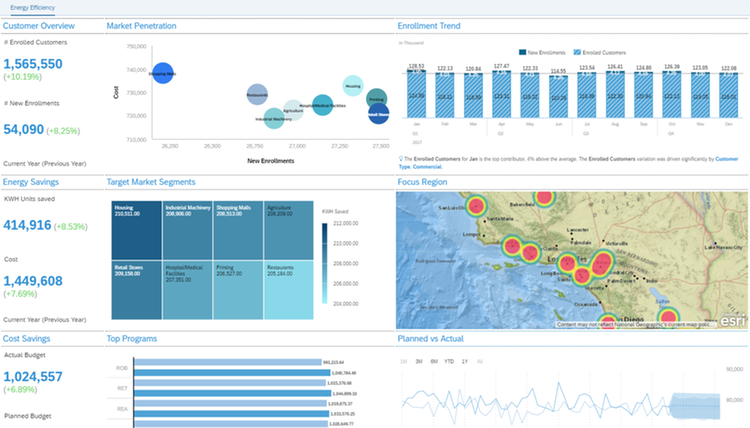Click the lightbulb insight icon under Enrollment Trend
Screen dimensions: 750x428
click(401, 158)
